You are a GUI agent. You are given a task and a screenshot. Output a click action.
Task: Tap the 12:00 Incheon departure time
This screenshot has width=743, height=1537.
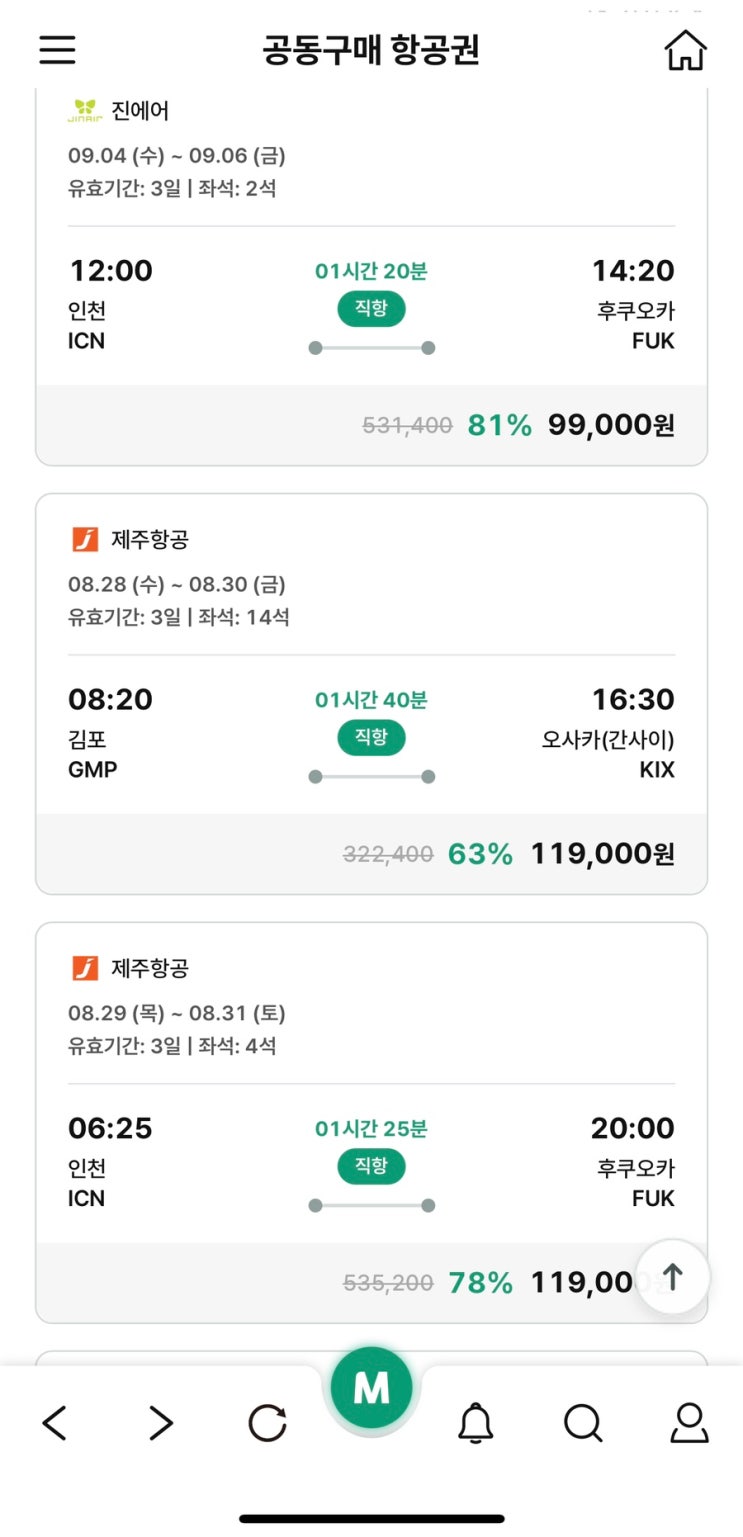pos(110,271)
